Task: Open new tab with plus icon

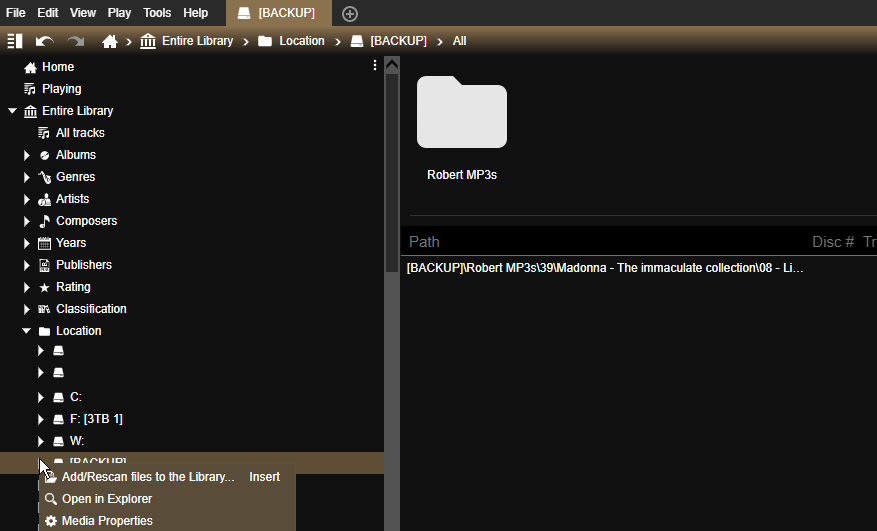Action: coord(350,13)
